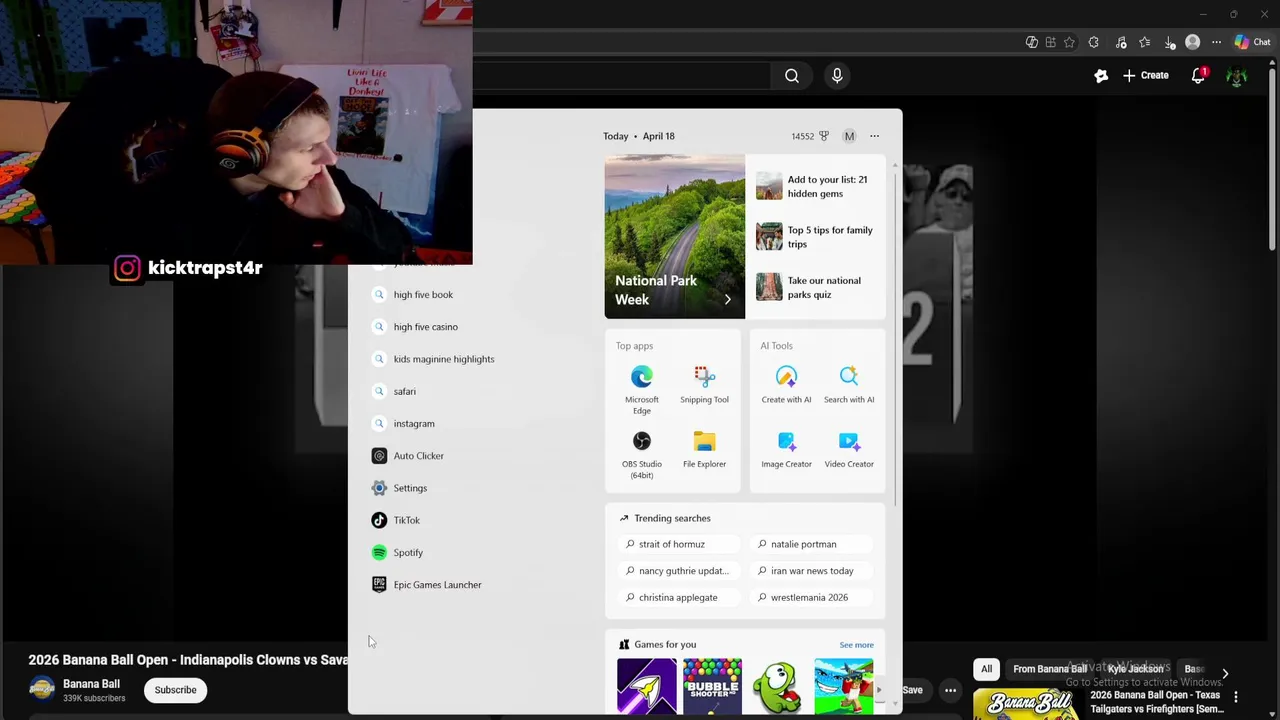The height and width of the screenshot is (720, 1280).
Task: Open National Park Week image card
Action: (x=674, y=236)
